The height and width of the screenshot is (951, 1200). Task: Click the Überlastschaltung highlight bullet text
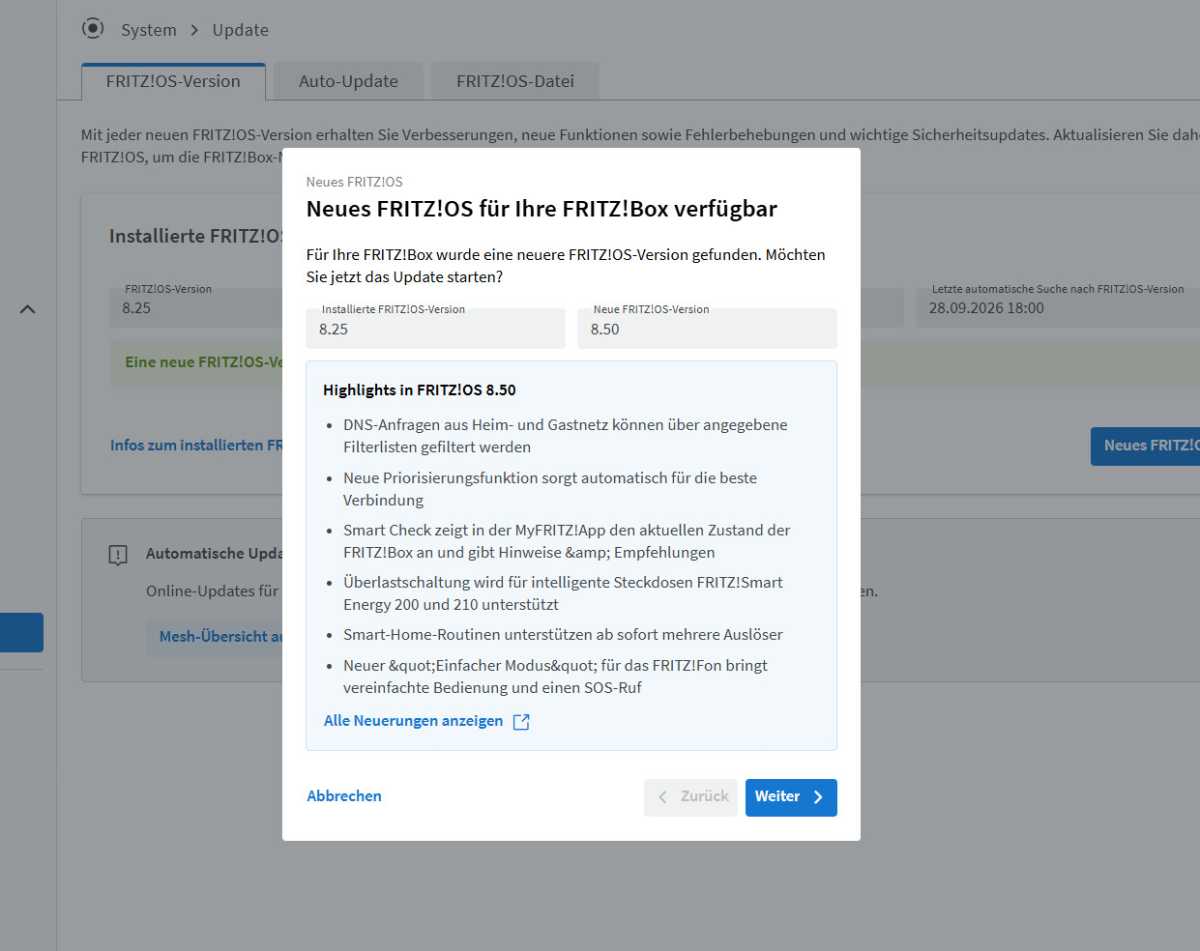click(563, 593)
